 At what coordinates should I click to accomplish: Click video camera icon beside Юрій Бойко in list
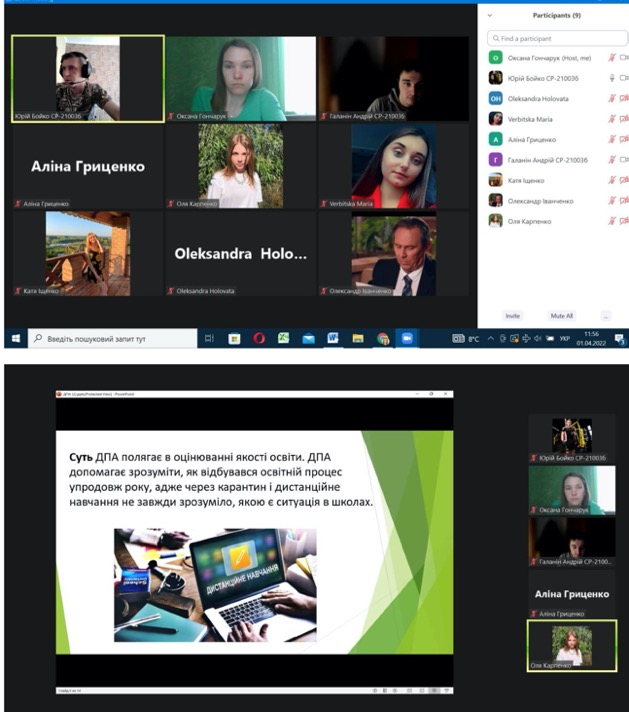point(624,78)
